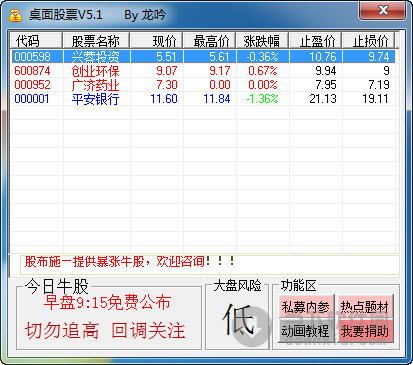
Task: Sort by the 代码 column header
Action: [x=36, y=41]
